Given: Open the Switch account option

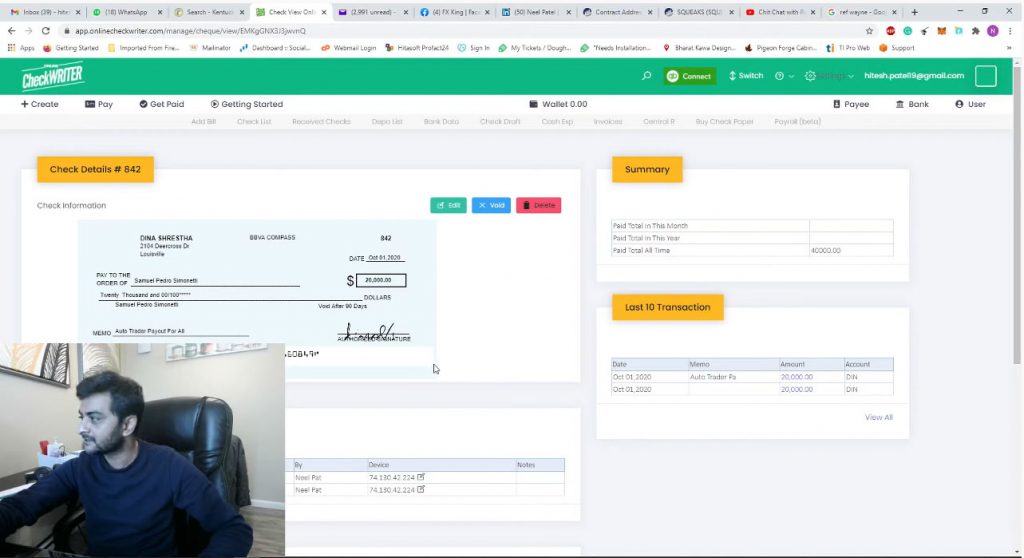Looking at the screenshot, I should pos(746,76).
